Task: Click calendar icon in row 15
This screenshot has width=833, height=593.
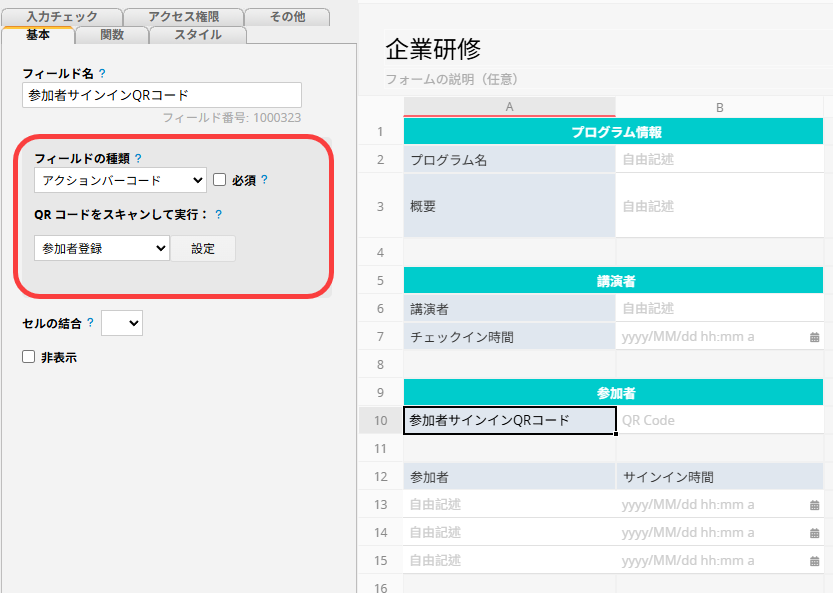Action: pos(814,561)
